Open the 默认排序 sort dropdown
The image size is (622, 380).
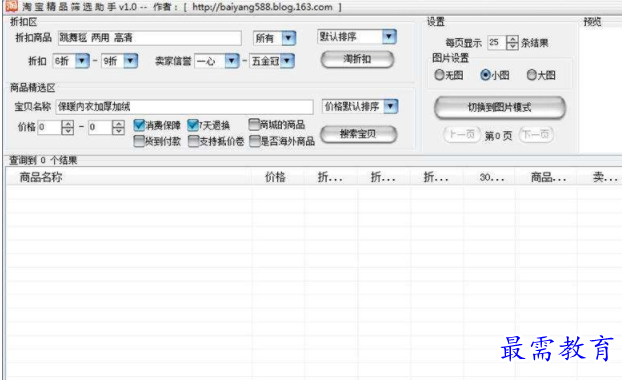click(389, 37)
